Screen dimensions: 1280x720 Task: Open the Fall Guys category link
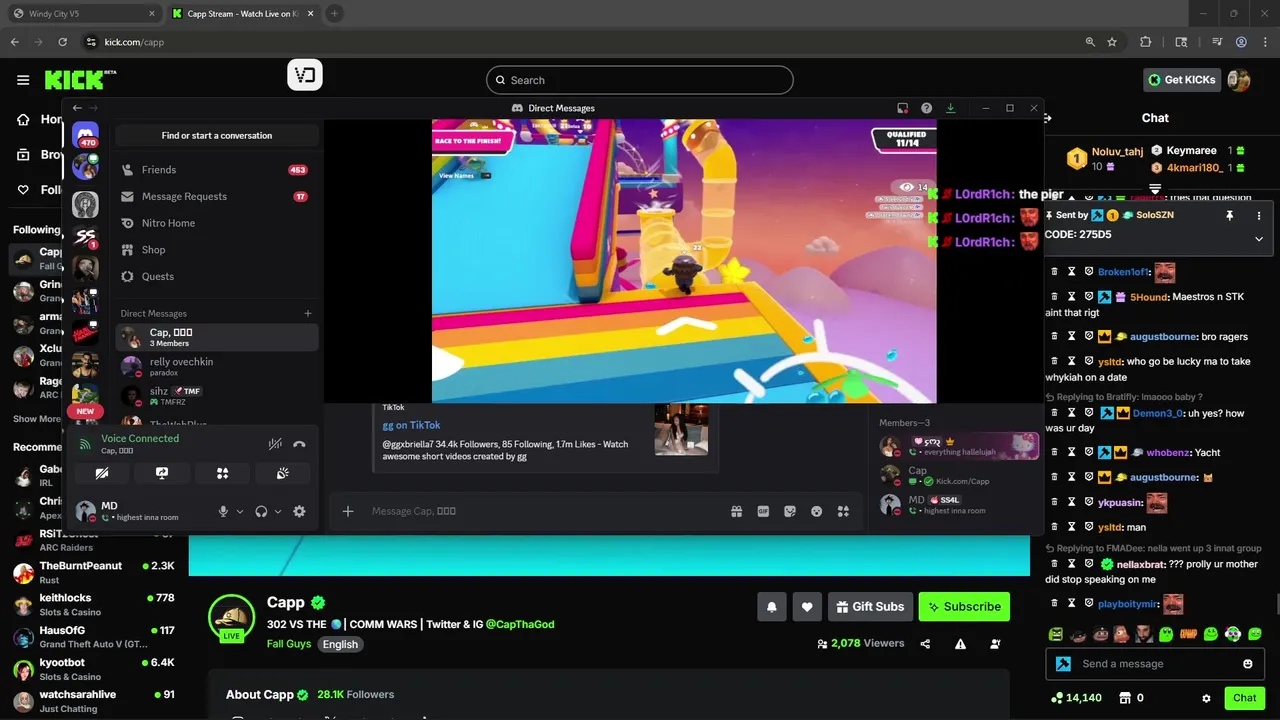point(289,644)
